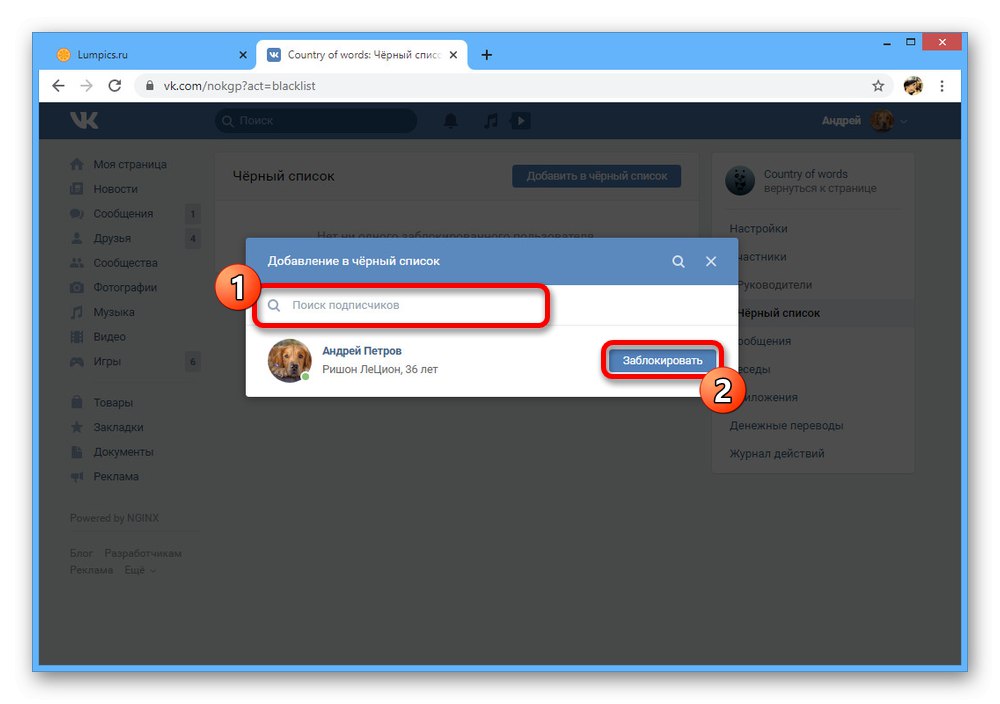Viewport: 1000px width, 704px height.
Task: Click the Поиск подписчиков search field
Action: coord(402,305)
